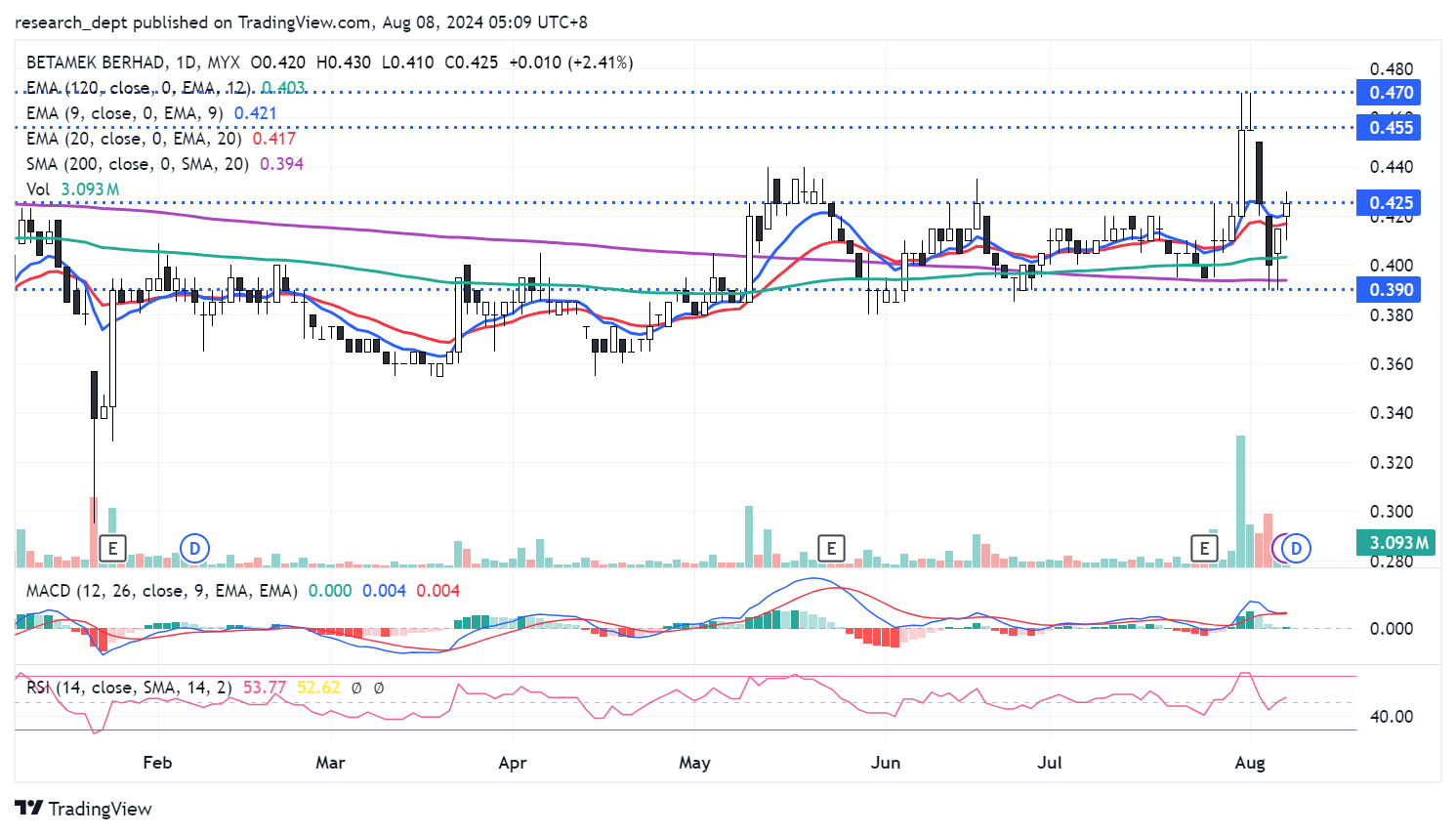Select the 0.455 price level label
Image resolution: width=1456 pixels, height=834 pixels.
(x=1391, y=128)
